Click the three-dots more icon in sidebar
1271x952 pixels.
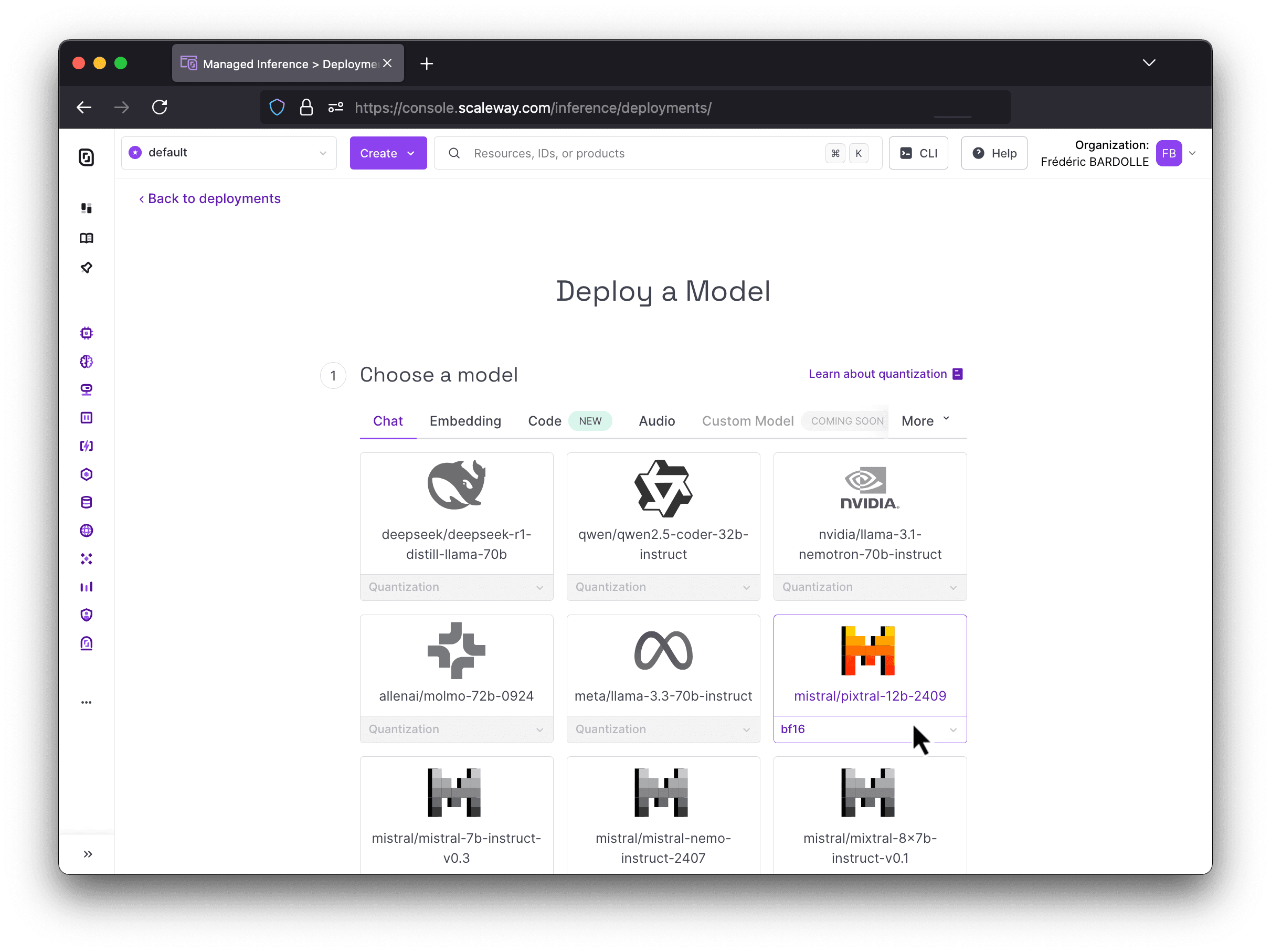coord(86,702)
